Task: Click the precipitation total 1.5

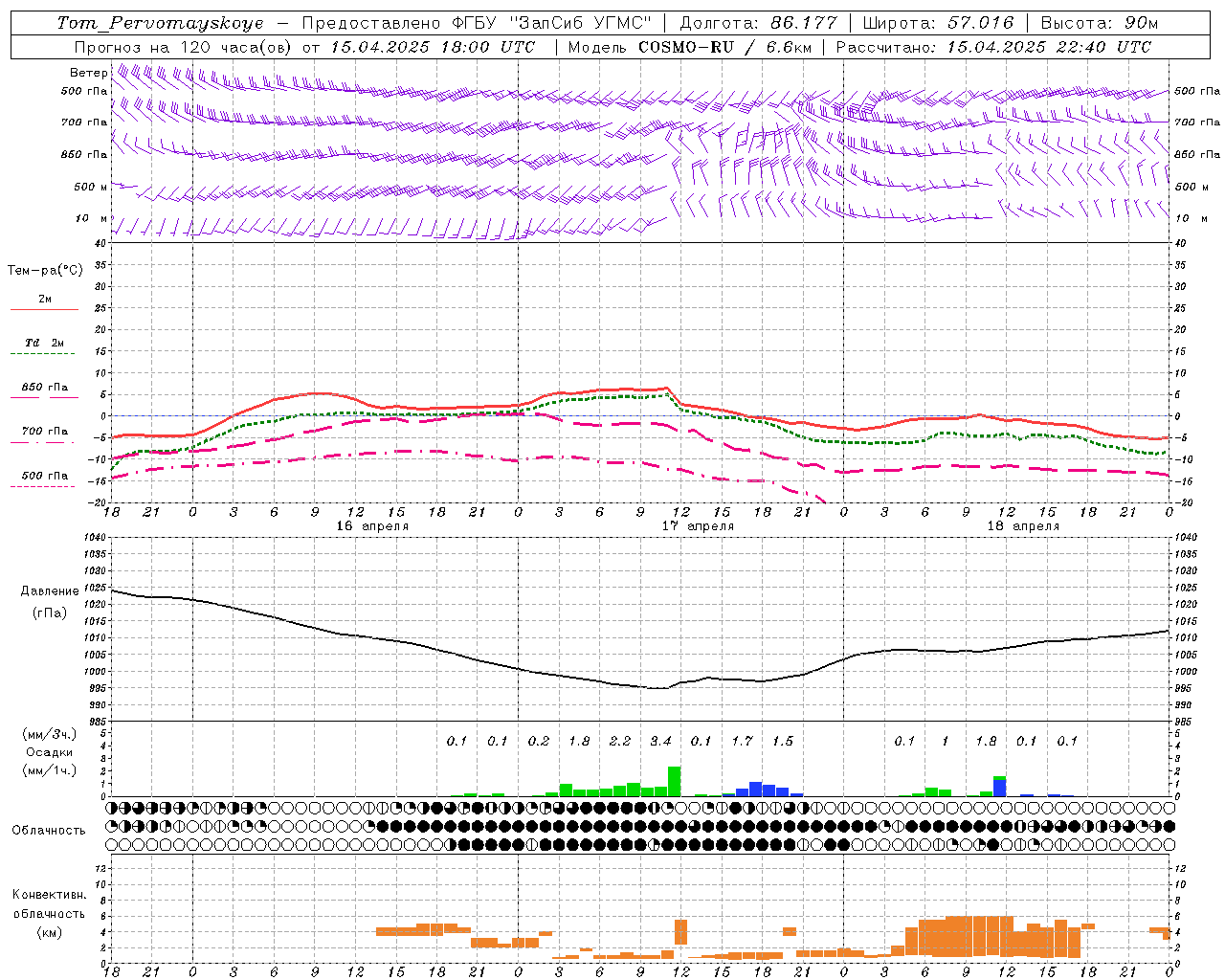Action: [x=783, y=741]
